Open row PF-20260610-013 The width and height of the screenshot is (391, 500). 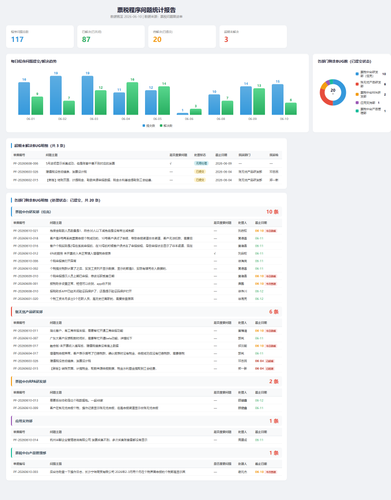(x=146, y=400)
